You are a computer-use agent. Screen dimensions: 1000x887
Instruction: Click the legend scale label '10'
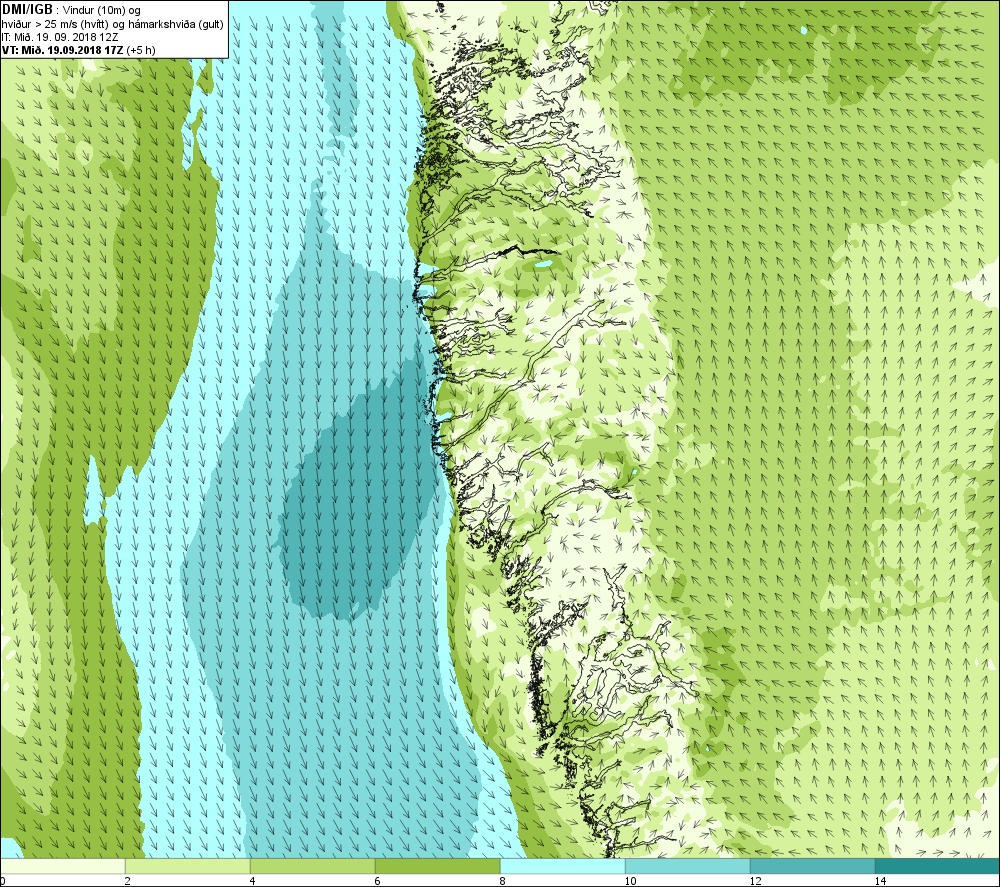630,881
